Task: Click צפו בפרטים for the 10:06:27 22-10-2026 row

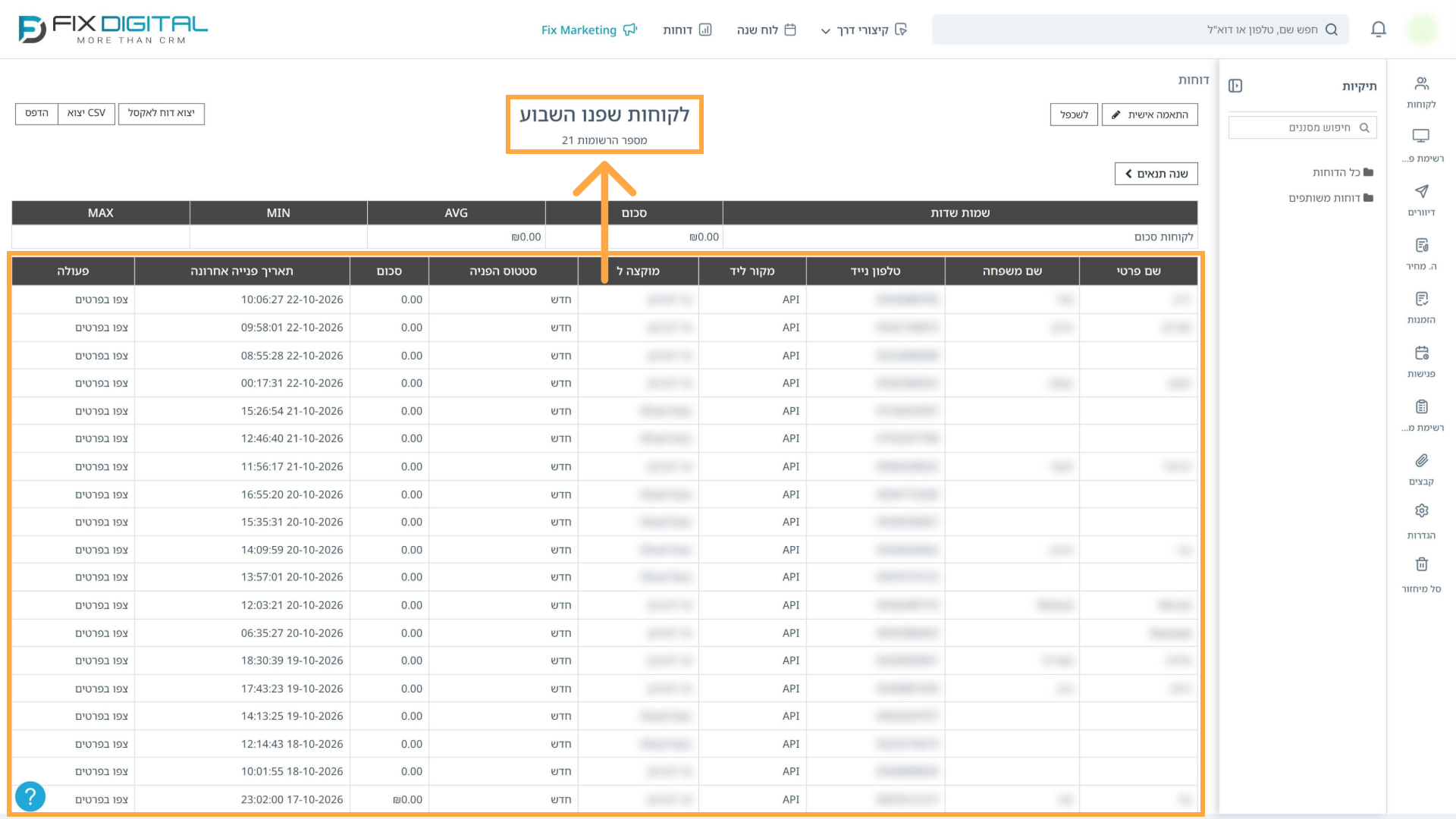Action: click(x=102, y=300)
